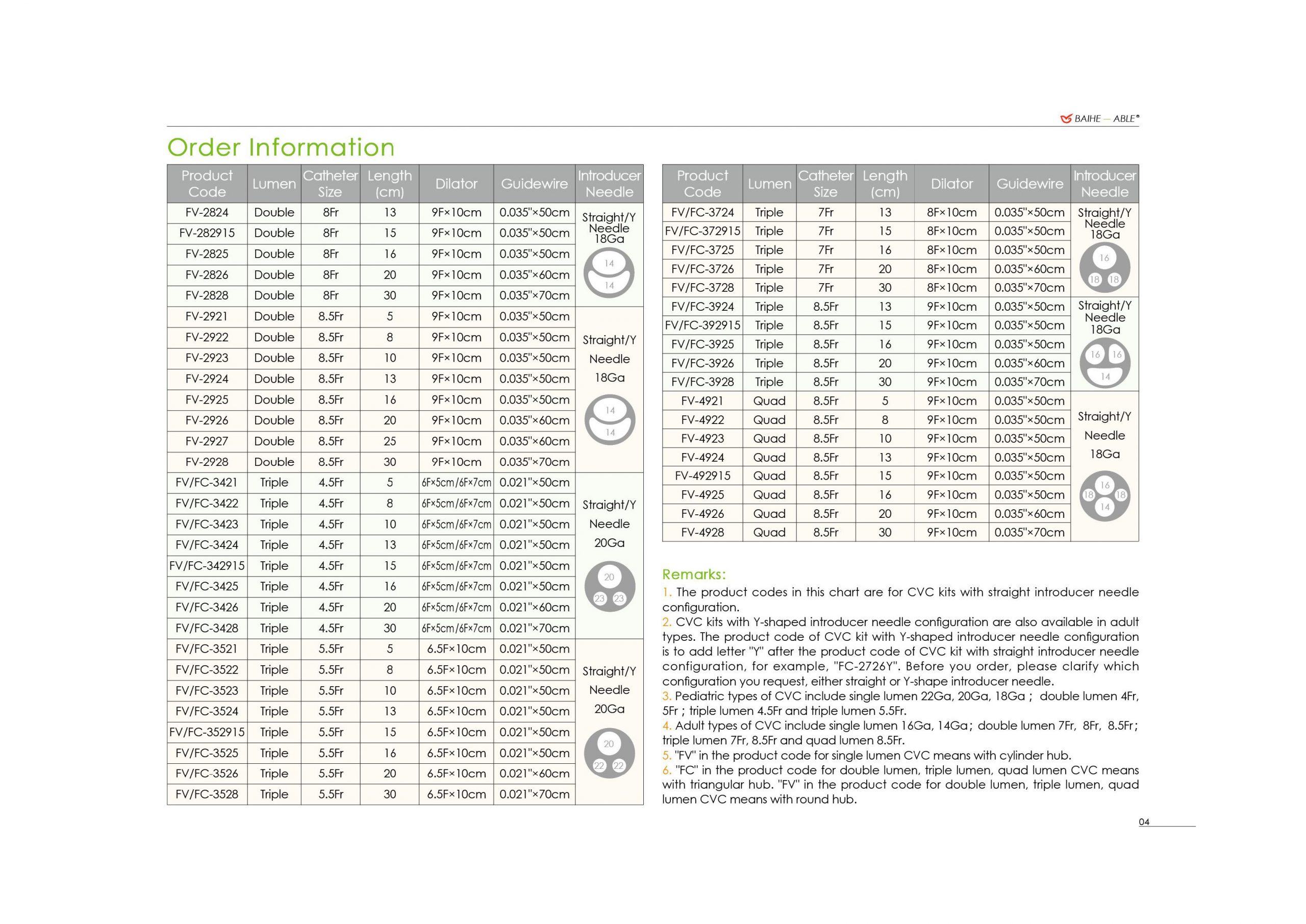Click the 'FV/FC-3421' product code
Screen dimensions: 1306x924
[x=207, y=483]
